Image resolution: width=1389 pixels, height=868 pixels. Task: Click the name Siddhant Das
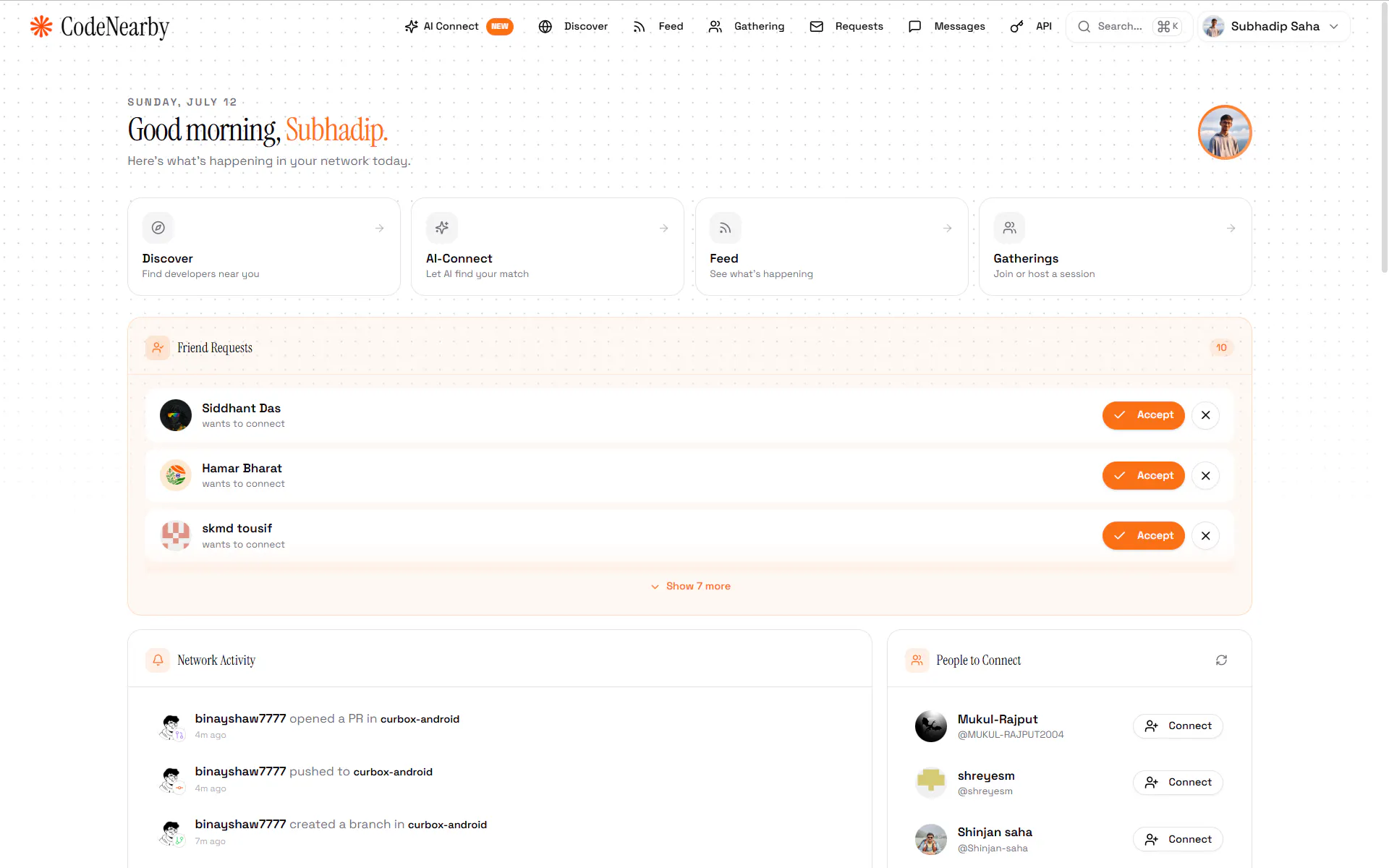(x=241, y=409)
